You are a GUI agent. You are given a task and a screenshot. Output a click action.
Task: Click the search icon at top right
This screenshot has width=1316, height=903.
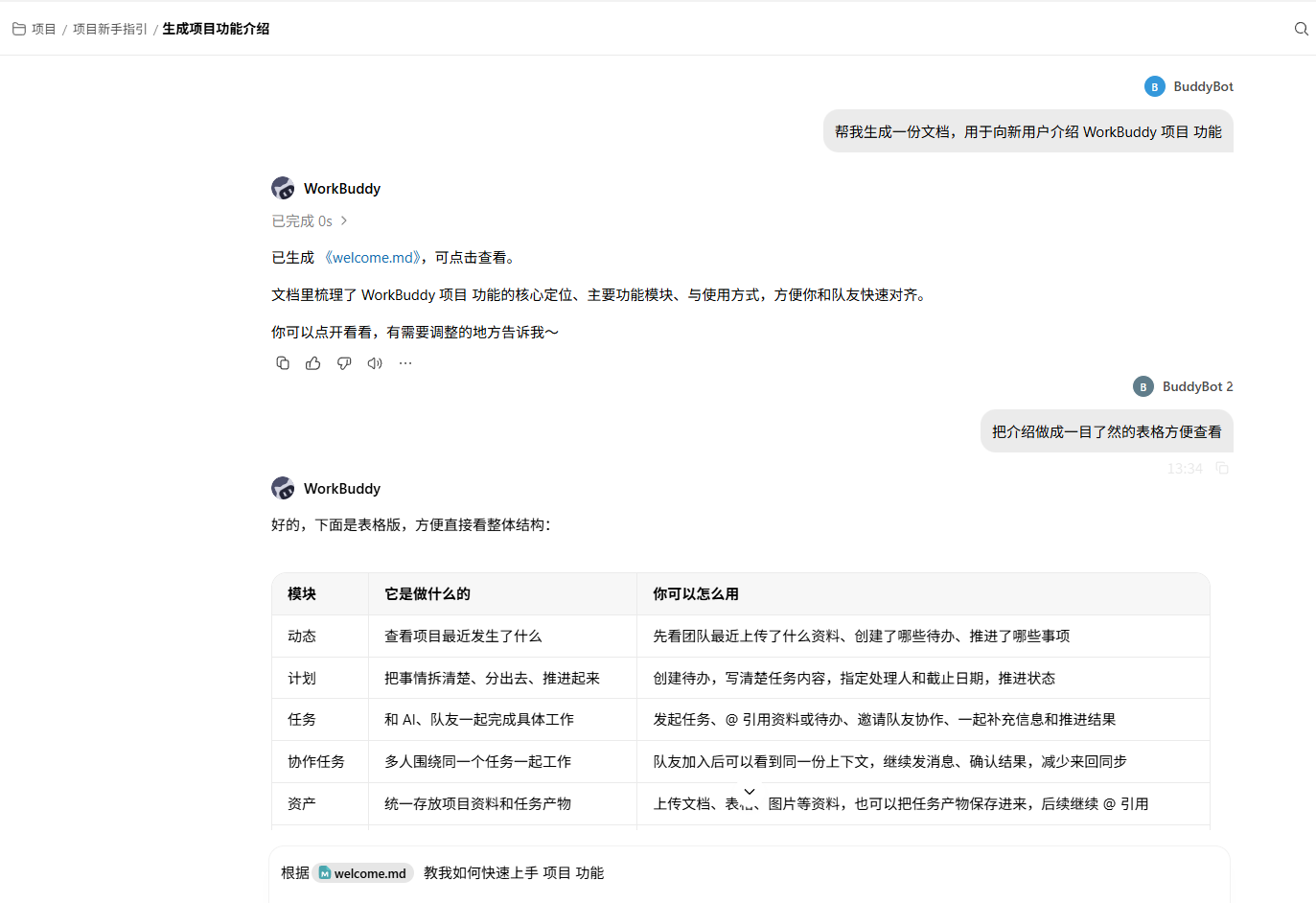point(1301,29)
